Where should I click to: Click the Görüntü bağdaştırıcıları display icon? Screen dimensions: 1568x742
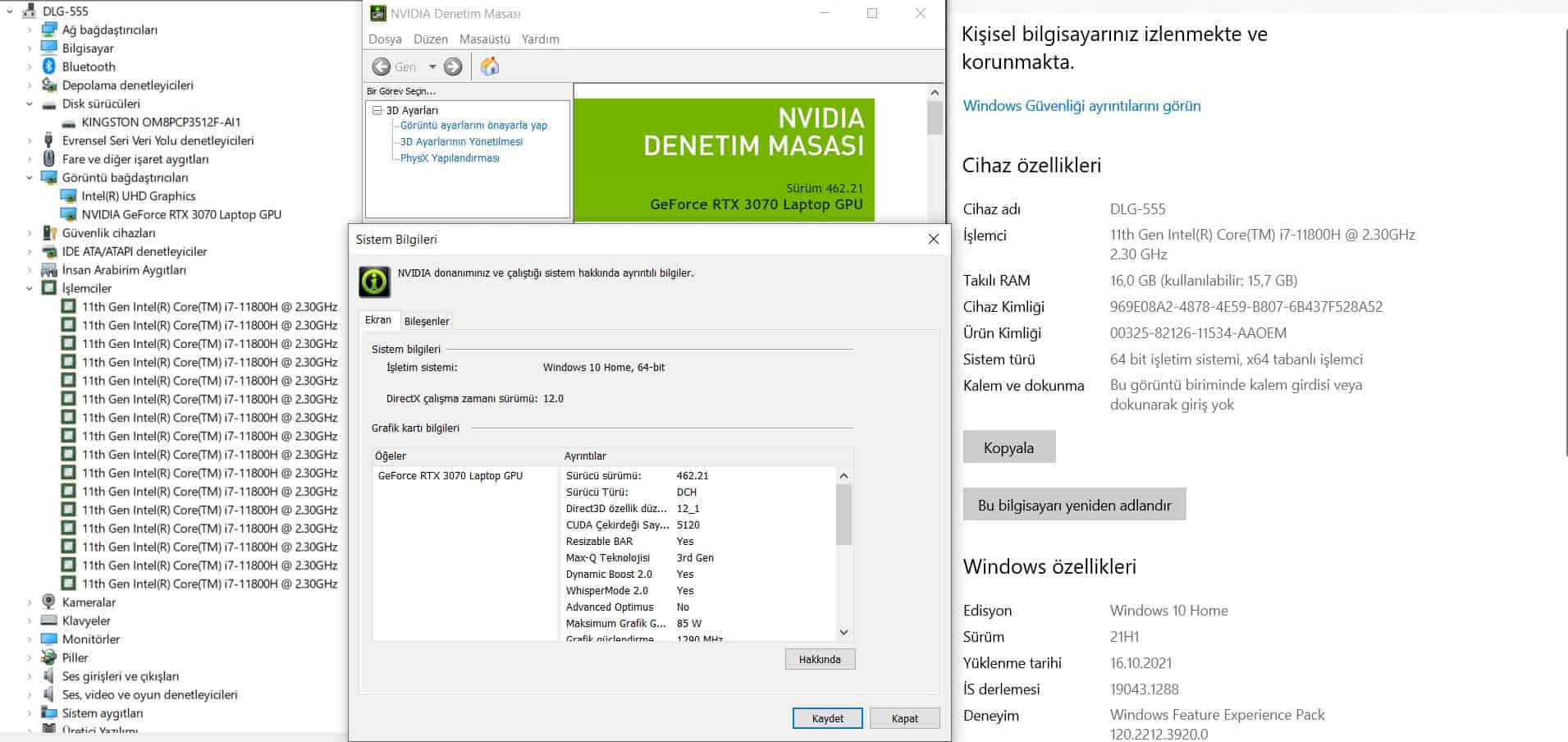(x=48, y=177)
